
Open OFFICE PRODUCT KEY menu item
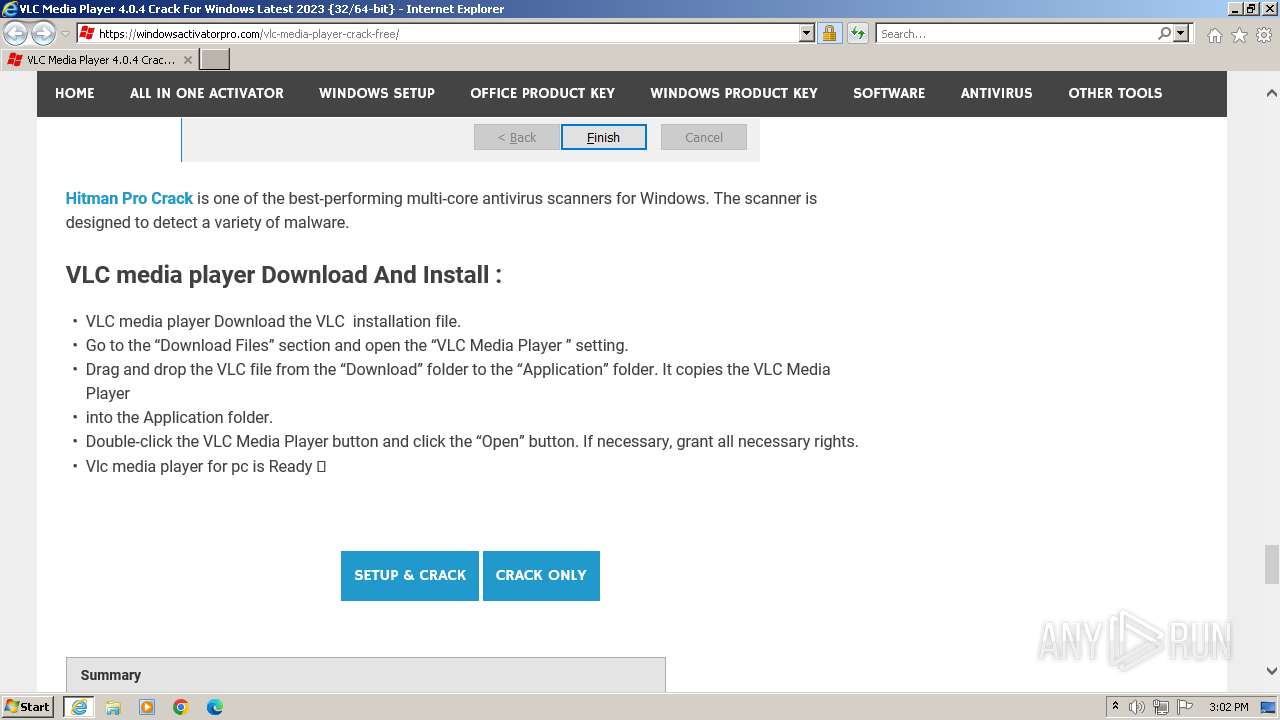pyautogui.click(x=543, y=93)
